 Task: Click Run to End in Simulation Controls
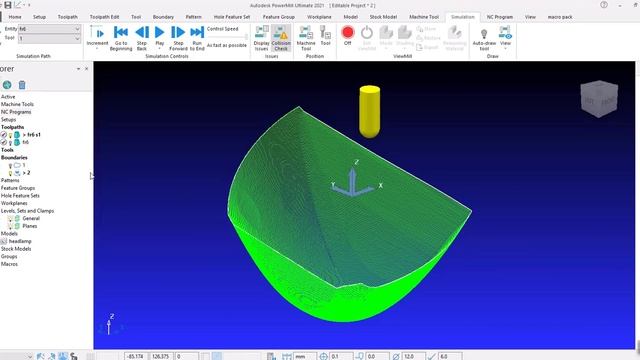tap(197, 38)
